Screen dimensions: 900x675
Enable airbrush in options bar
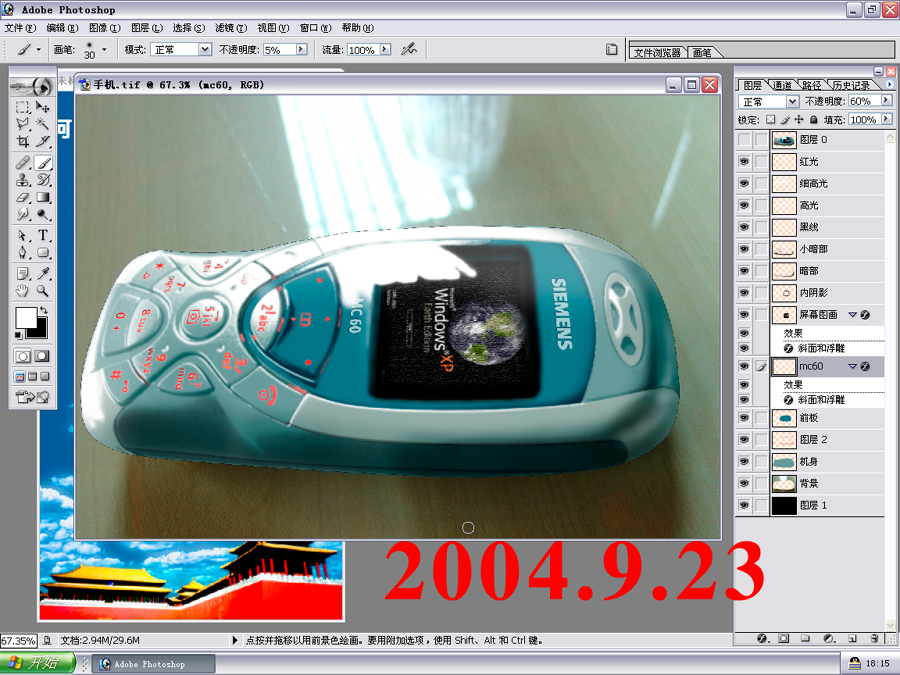[x=408, y=50]
